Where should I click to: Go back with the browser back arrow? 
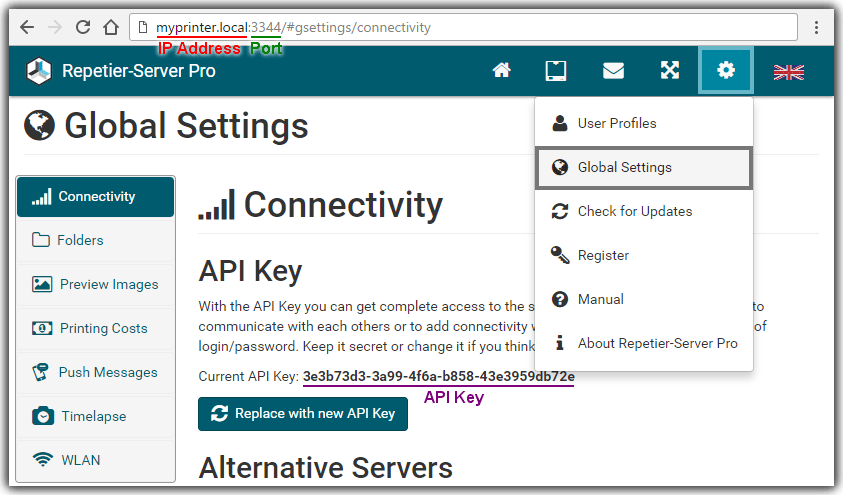27,27
